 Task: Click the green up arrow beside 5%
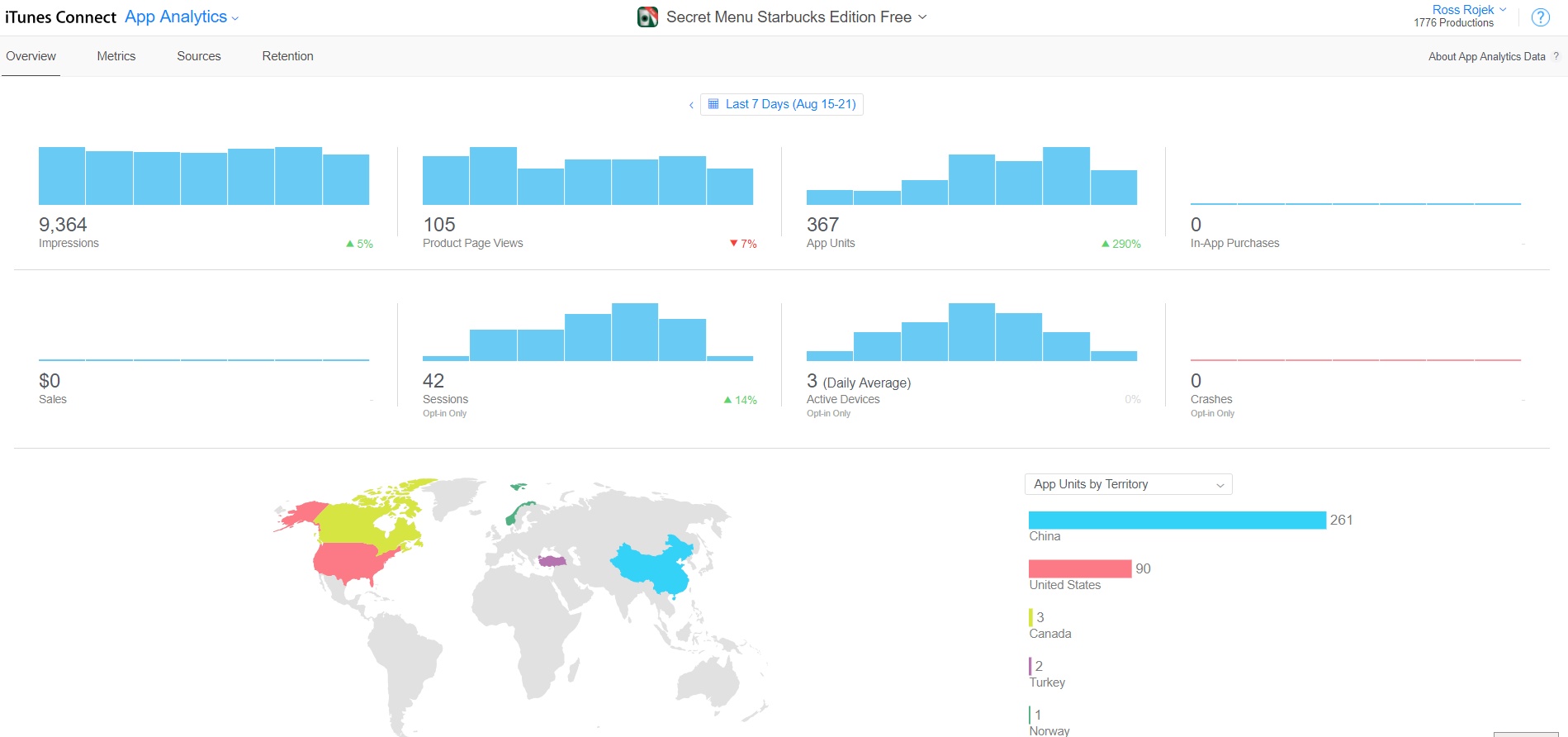click(350, 244)
